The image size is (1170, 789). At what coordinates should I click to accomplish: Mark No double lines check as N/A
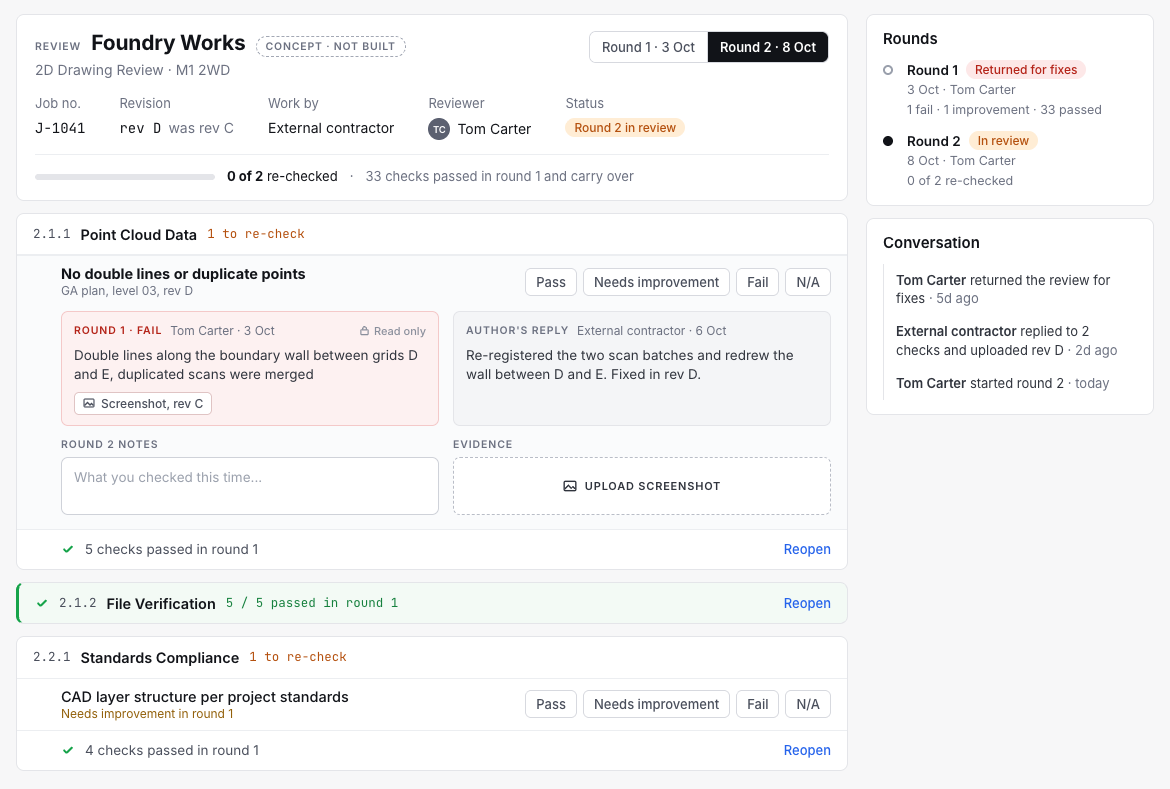[807, 282]
